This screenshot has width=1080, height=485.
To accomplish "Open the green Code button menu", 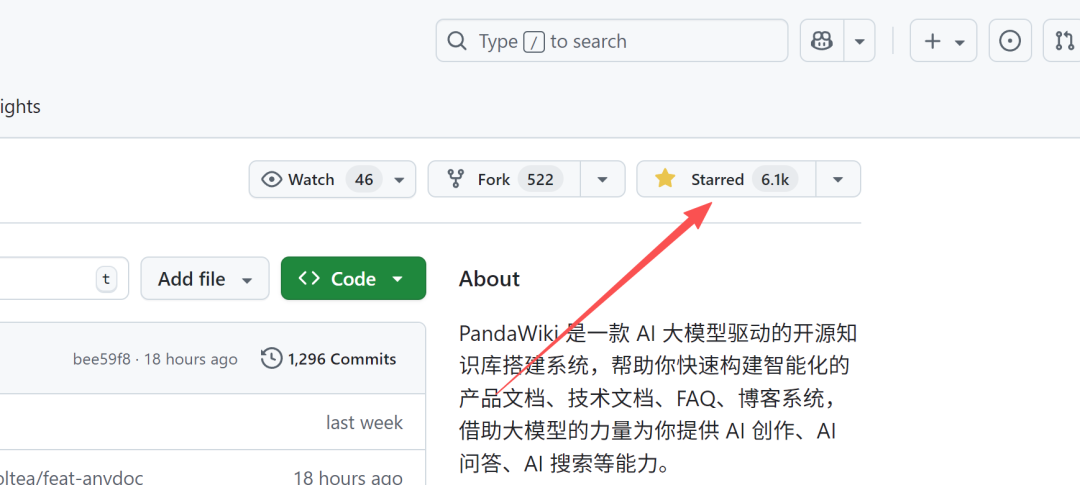I will click(353, 279).
